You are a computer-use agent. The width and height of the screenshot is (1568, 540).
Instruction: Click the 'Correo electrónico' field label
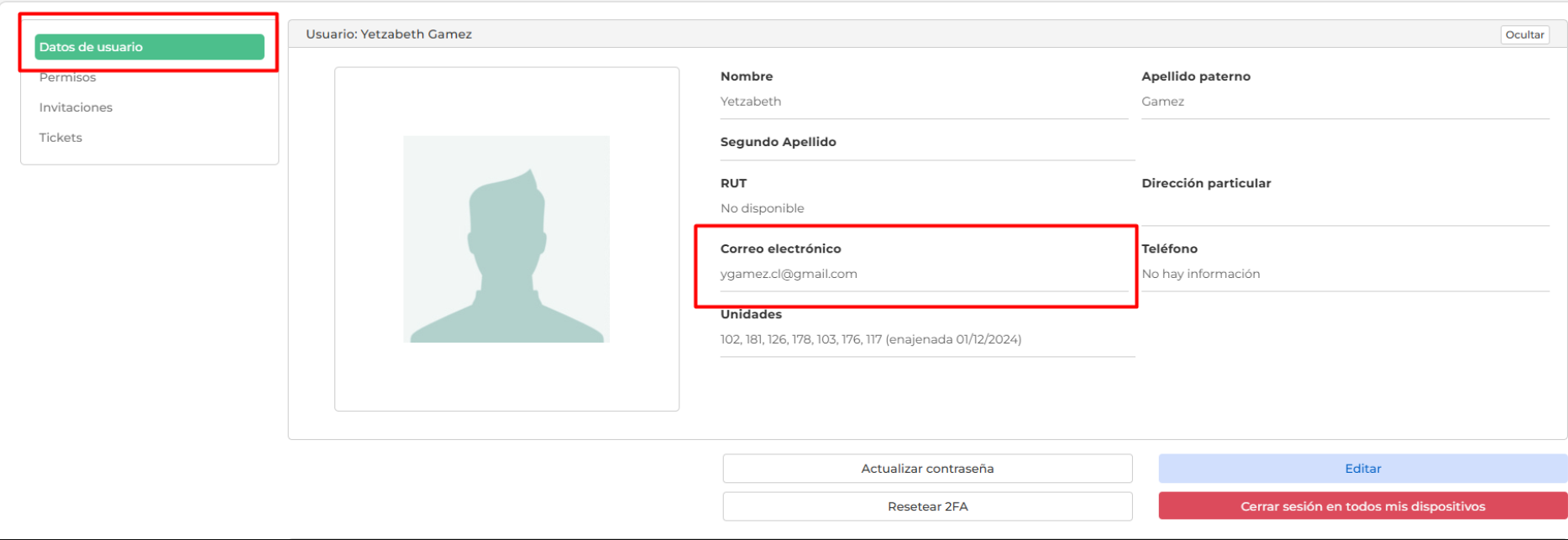point(780,249)
